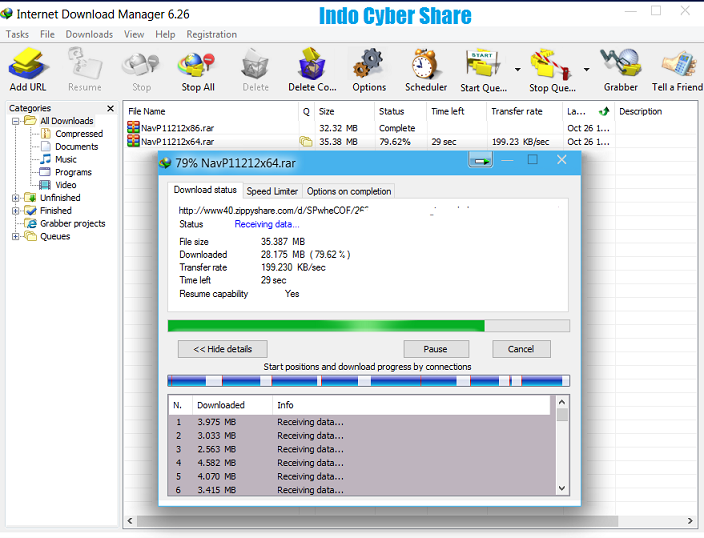Viewport: 704px width, 538px height.
Task: Open Options from the gears icon
Action: click(x=368, y=63)
